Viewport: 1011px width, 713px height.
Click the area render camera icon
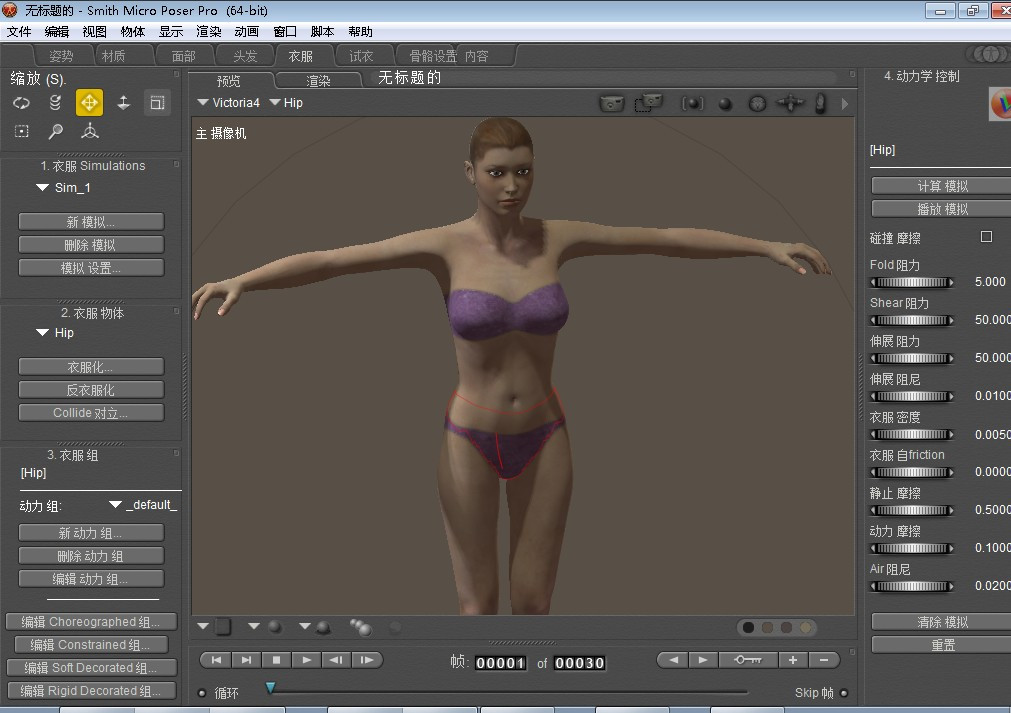click(650, 103)
